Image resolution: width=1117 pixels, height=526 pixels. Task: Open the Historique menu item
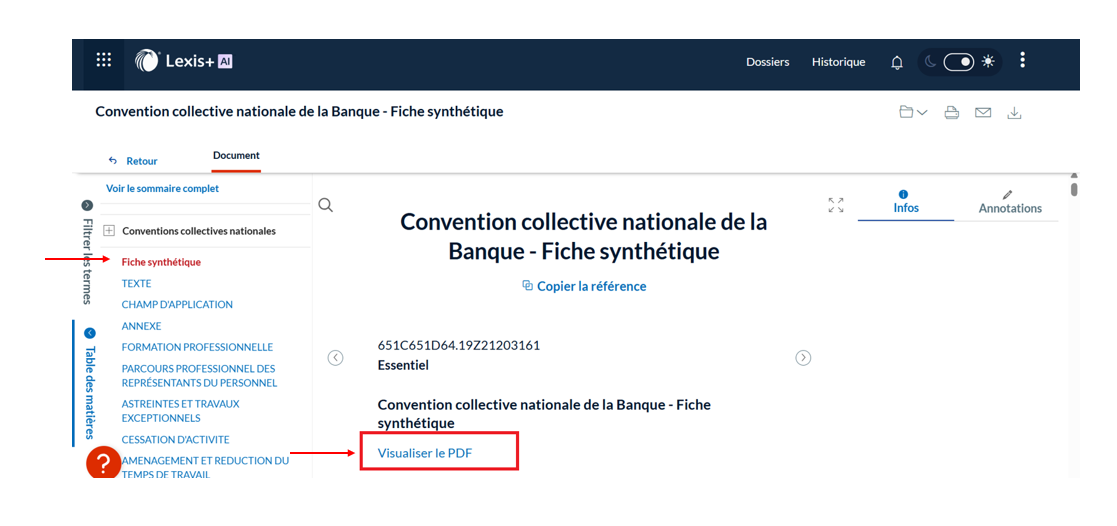click(838, 62)
